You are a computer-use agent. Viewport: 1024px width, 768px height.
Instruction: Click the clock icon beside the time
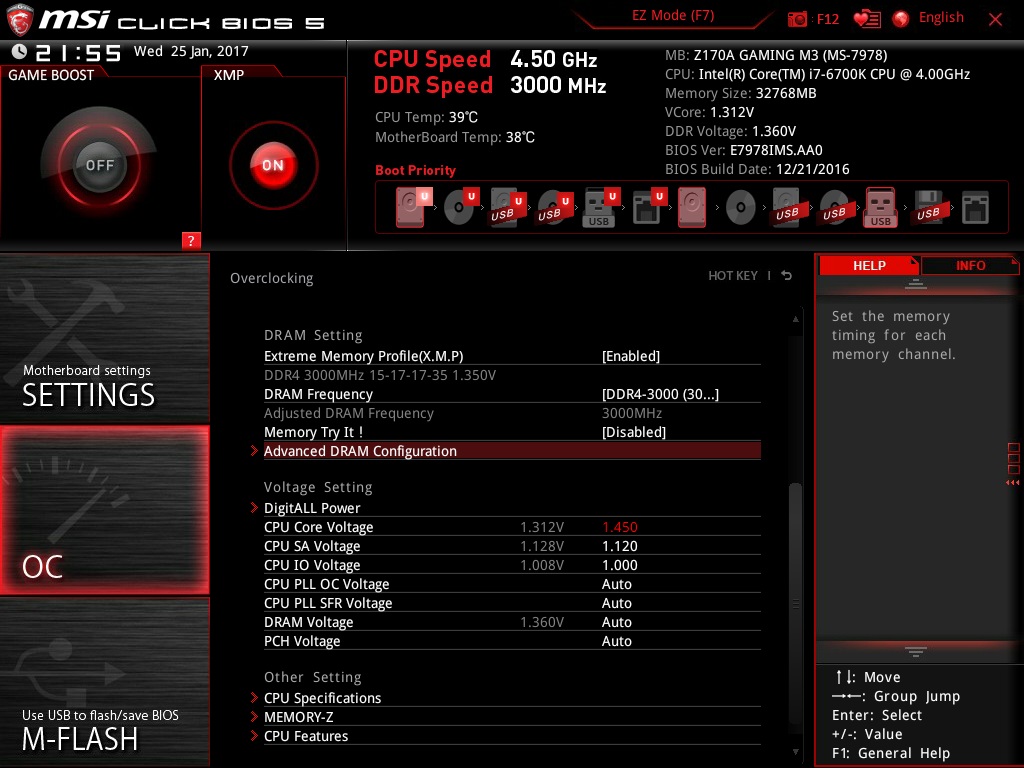click(19, 51)
